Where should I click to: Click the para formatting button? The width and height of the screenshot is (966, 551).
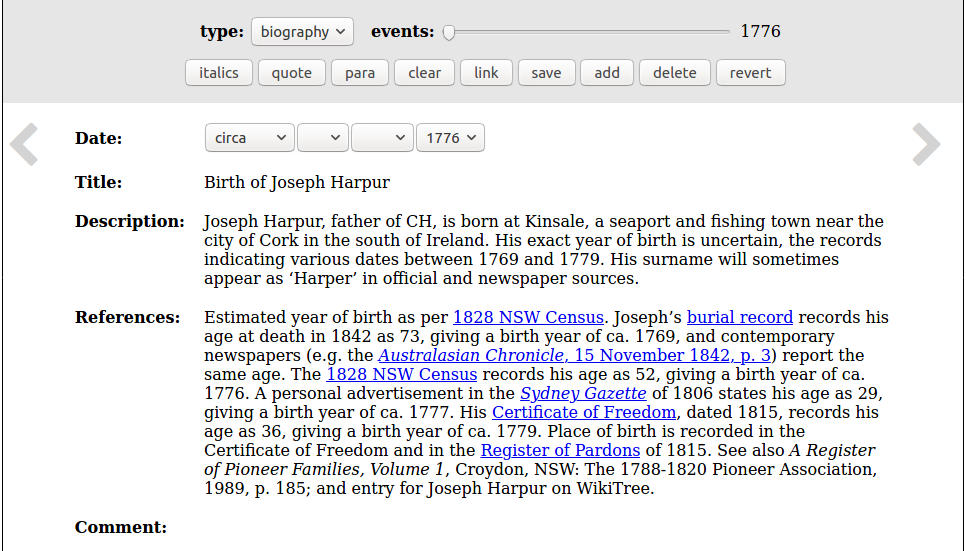(360, 73)
